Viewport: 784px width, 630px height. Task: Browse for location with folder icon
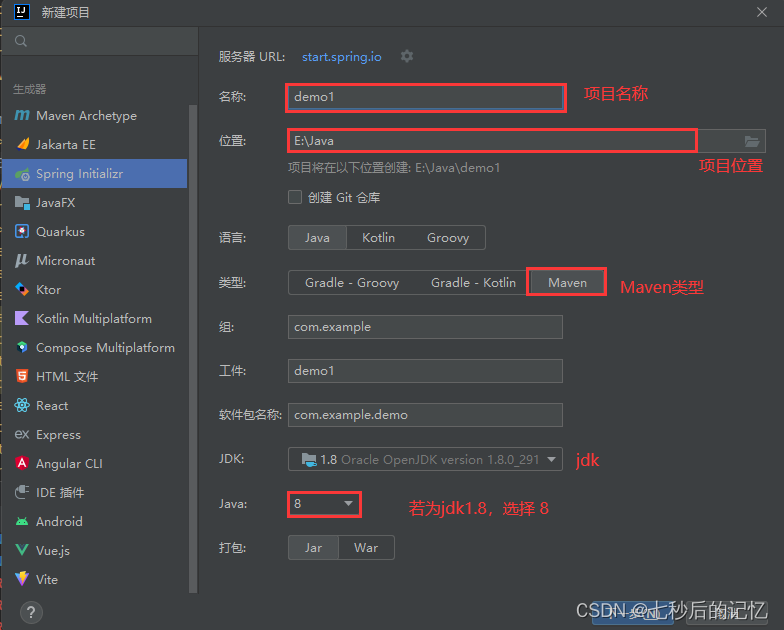(752, 142)
